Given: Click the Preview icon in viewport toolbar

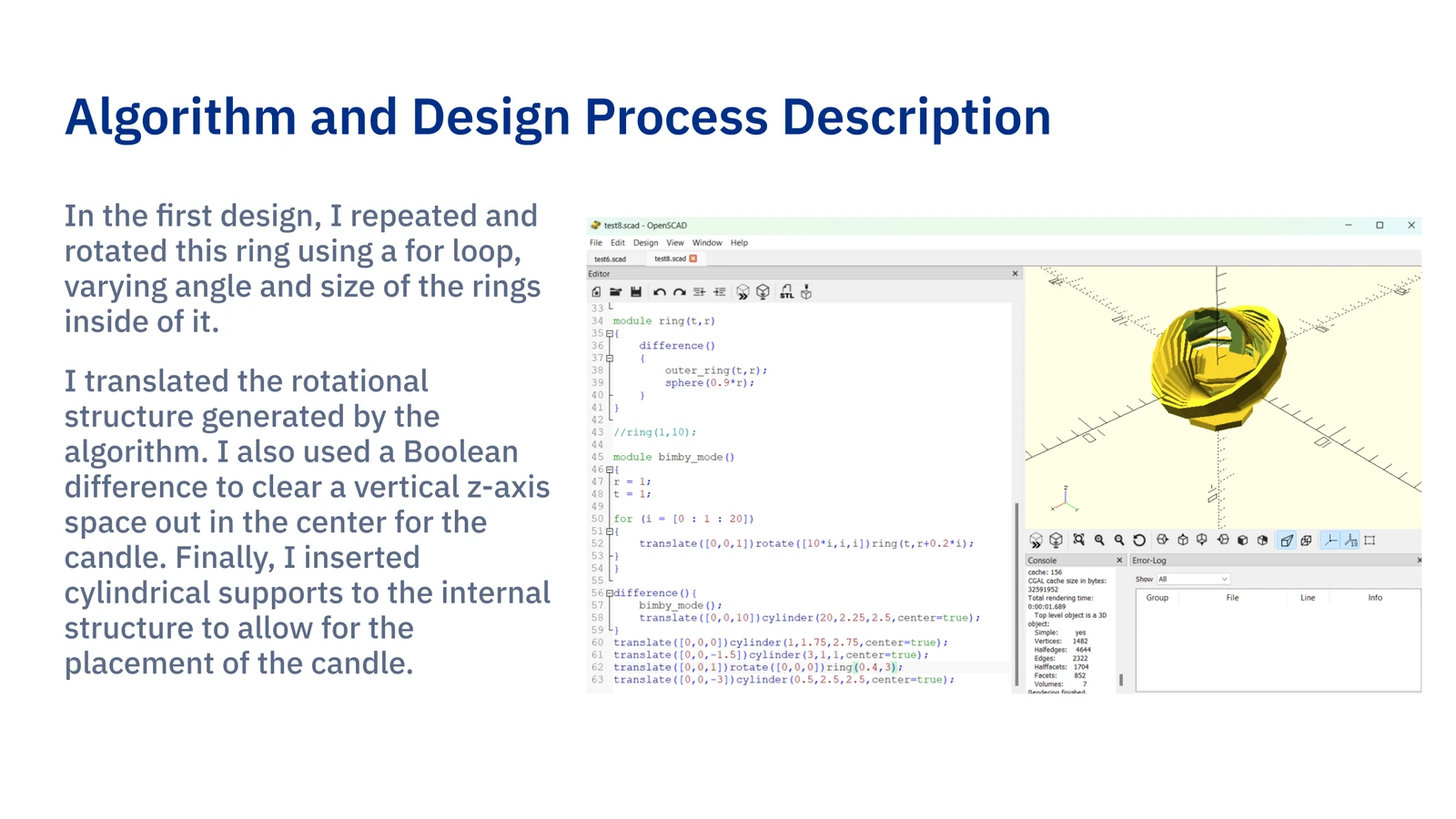Looking at the screenshot, I should (x=1036, y=540).
